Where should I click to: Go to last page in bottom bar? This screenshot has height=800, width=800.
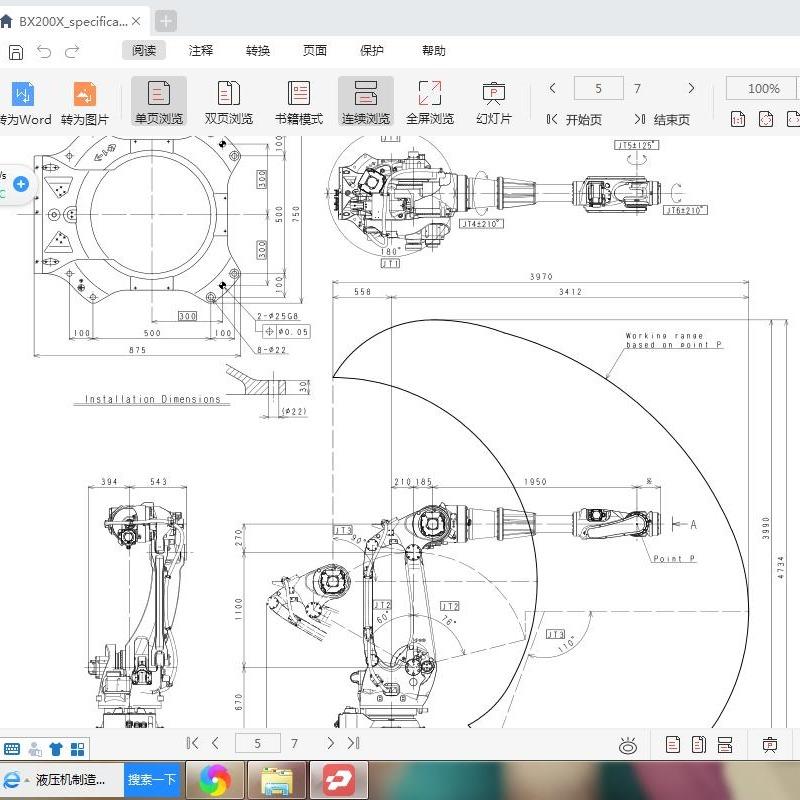click(x=354, y=743)
